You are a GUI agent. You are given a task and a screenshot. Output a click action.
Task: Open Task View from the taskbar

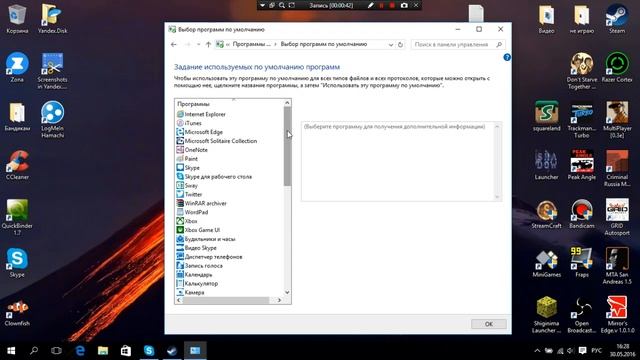point(56,351)
